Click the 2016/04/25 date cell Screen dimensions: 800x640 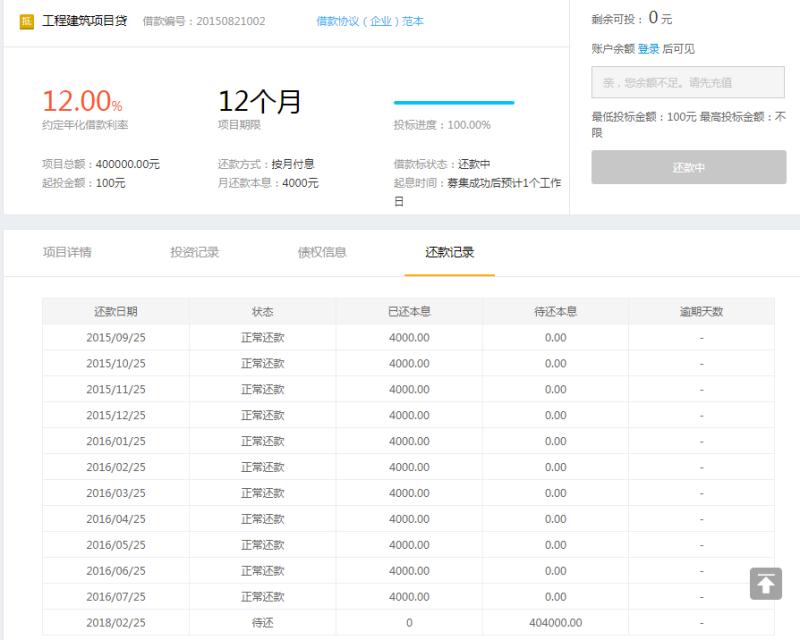coord(116,519)
